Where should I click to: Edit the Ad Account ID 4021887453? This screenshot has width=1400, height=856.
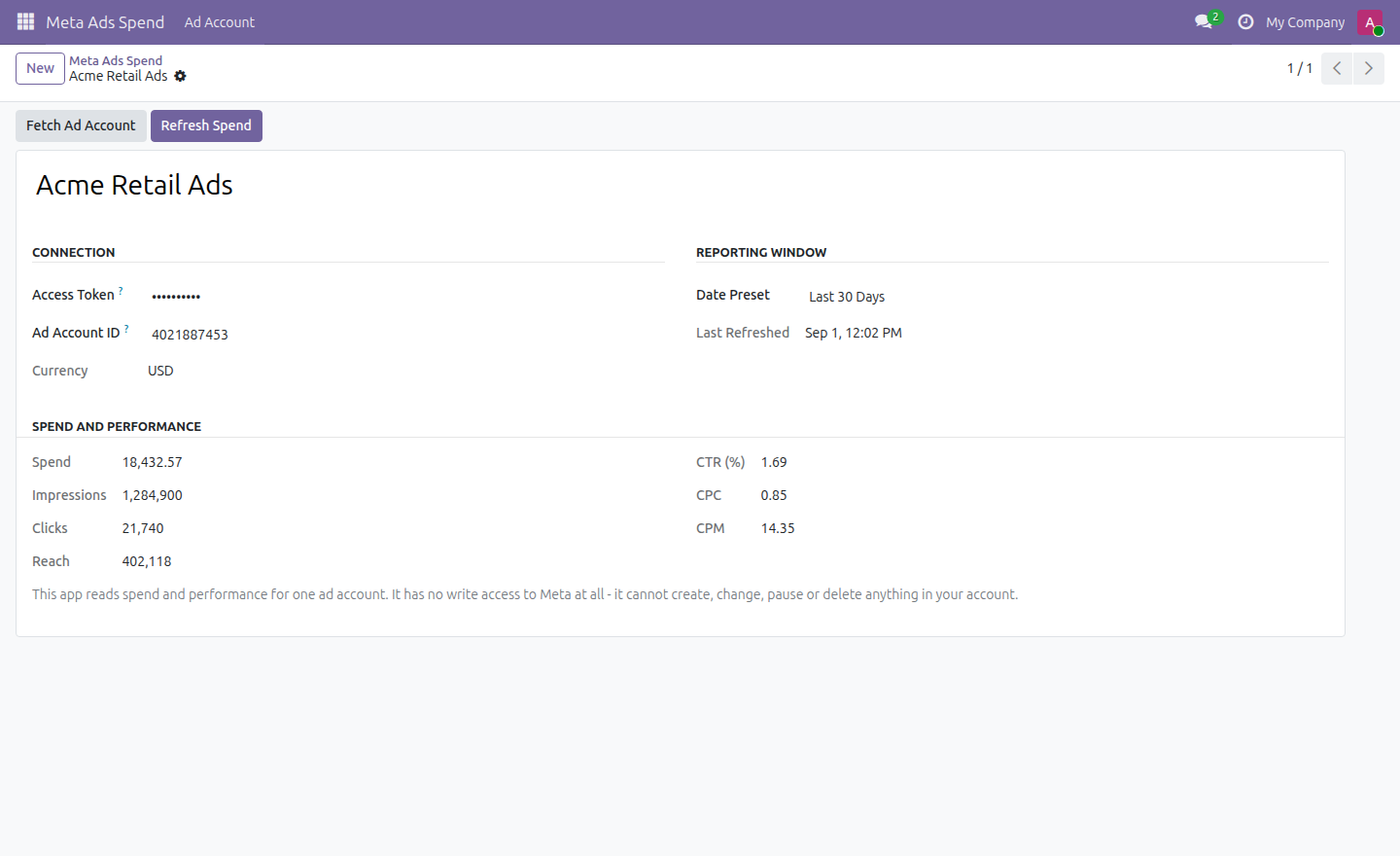point(406,335)
